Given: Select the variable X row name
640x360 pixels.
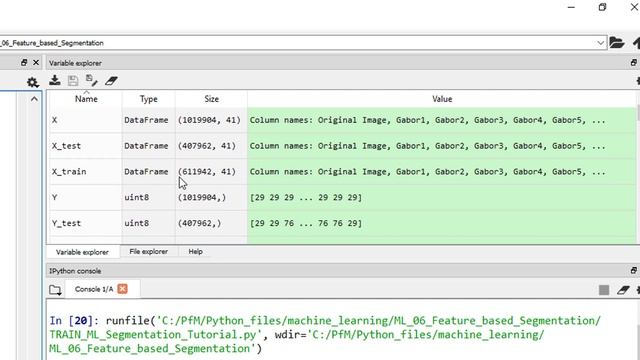Looking at the screenshot, I should (x=54, y=120).
